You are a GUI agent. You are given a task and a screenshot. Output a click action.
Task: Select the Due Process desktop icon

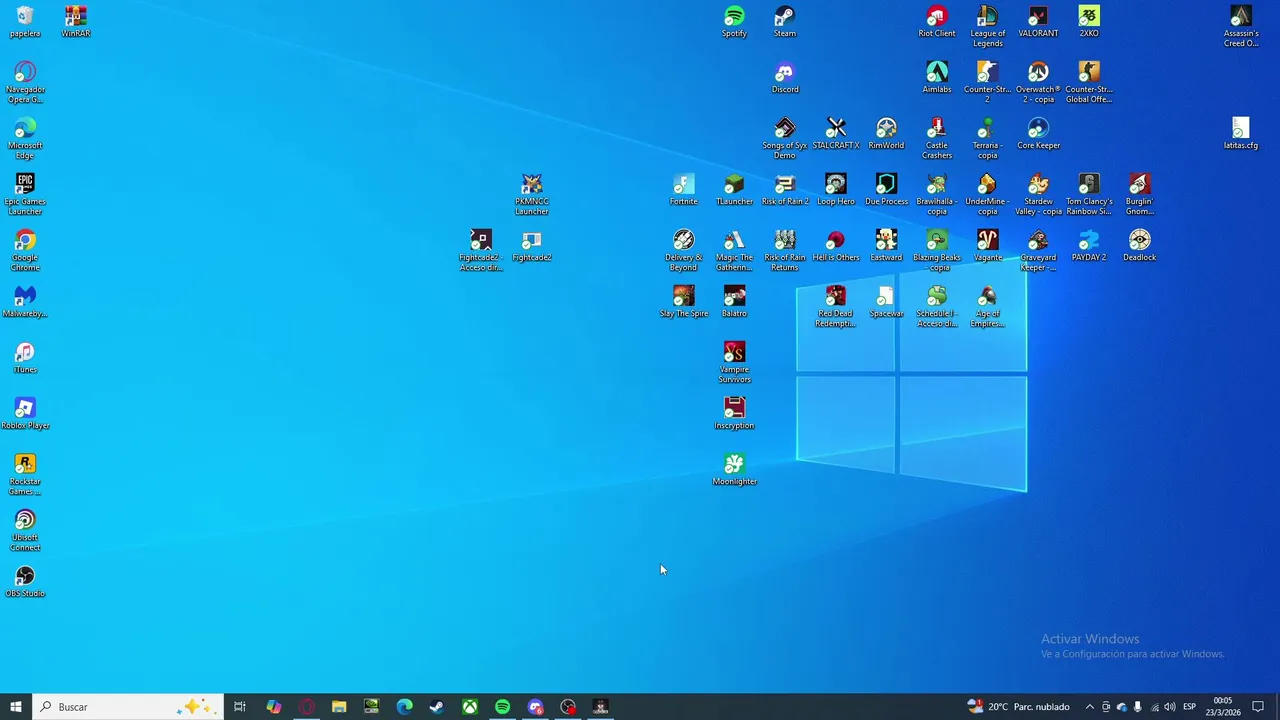[x=886, y=190]
